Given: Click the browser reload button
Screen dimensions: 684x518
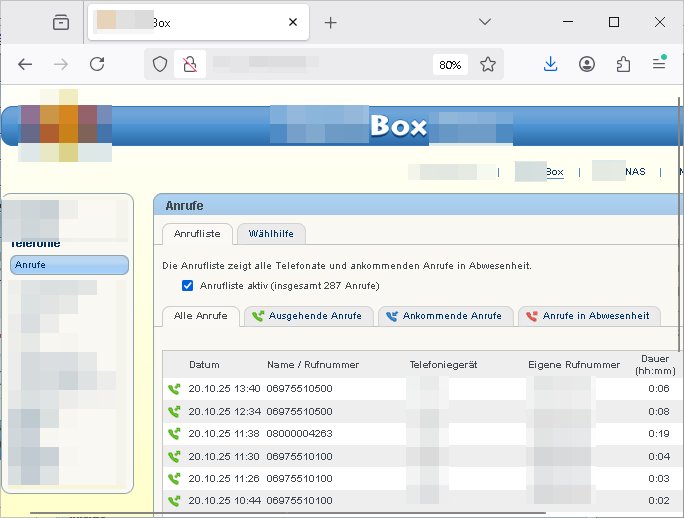Looking at the screenshot, I should 97,64.
